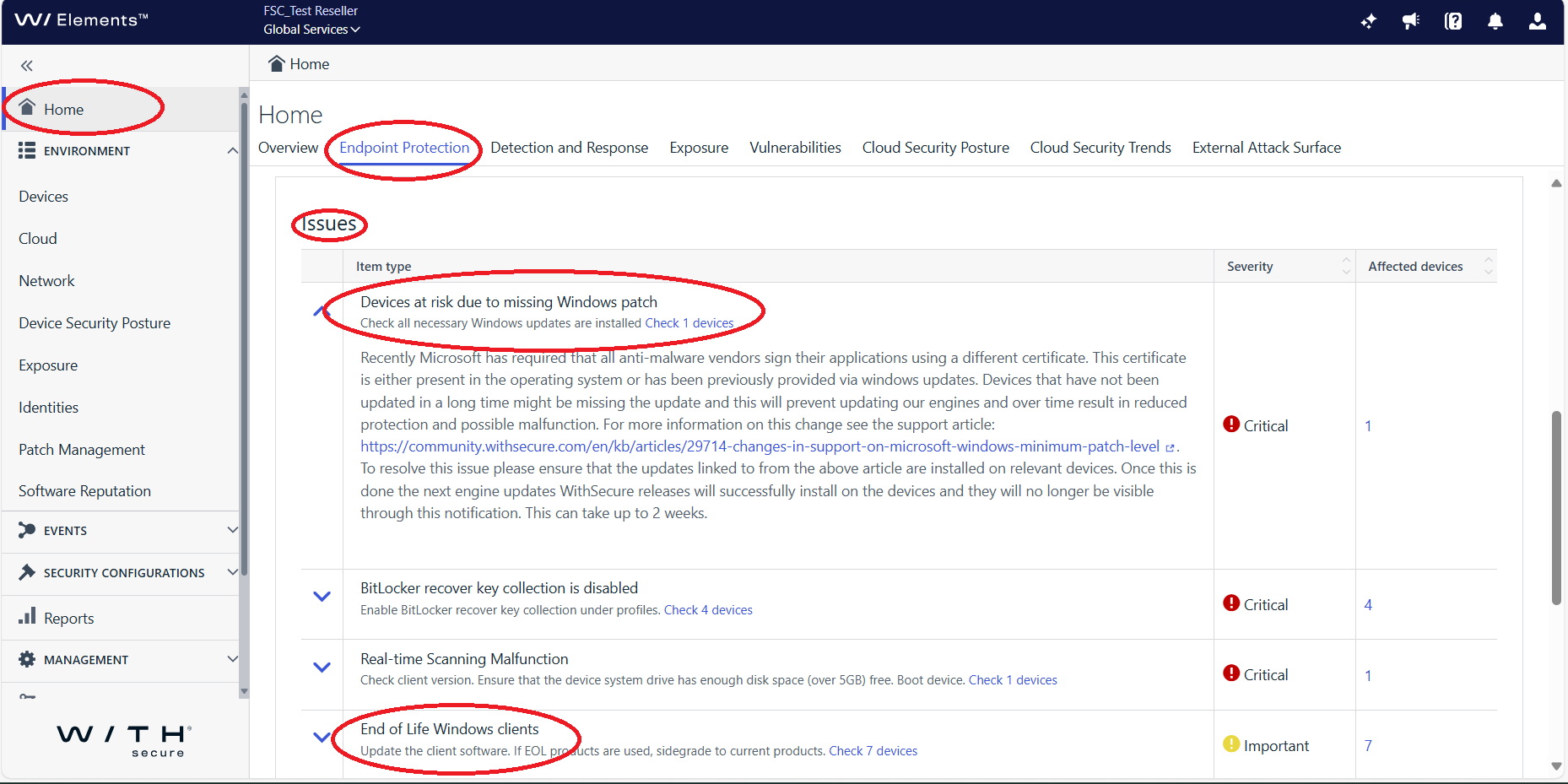Select the Exposure tab
Screen dimensions: 1568x784
coord(699,148)
